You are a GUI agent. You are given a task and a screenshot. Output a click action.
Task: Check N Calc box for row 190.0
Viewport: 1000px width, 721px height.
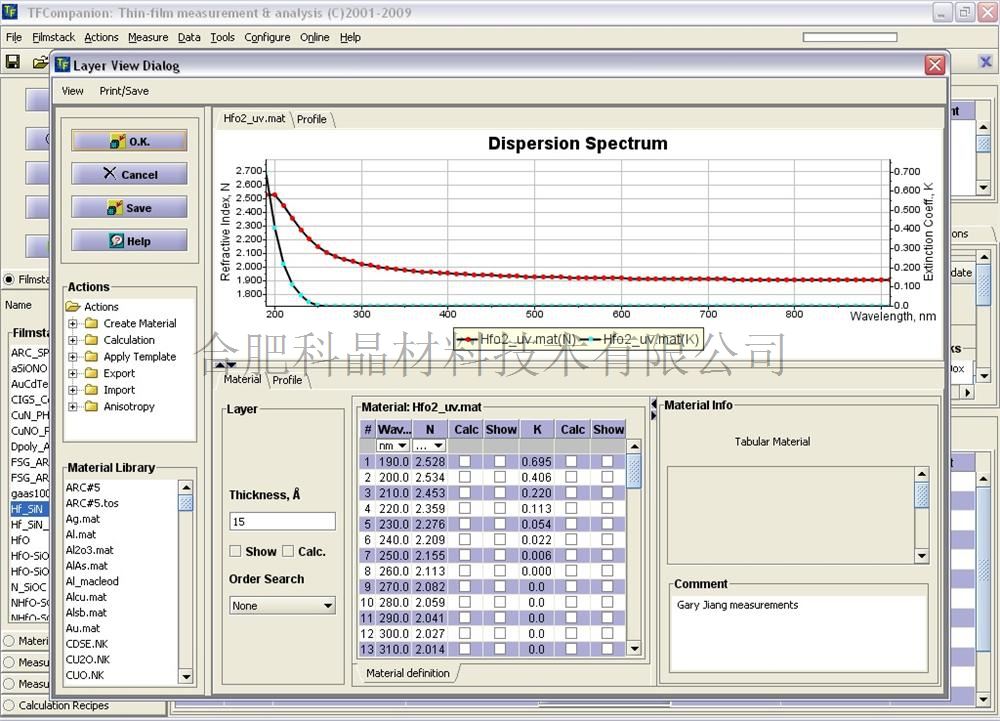click(x=465, y=461)
